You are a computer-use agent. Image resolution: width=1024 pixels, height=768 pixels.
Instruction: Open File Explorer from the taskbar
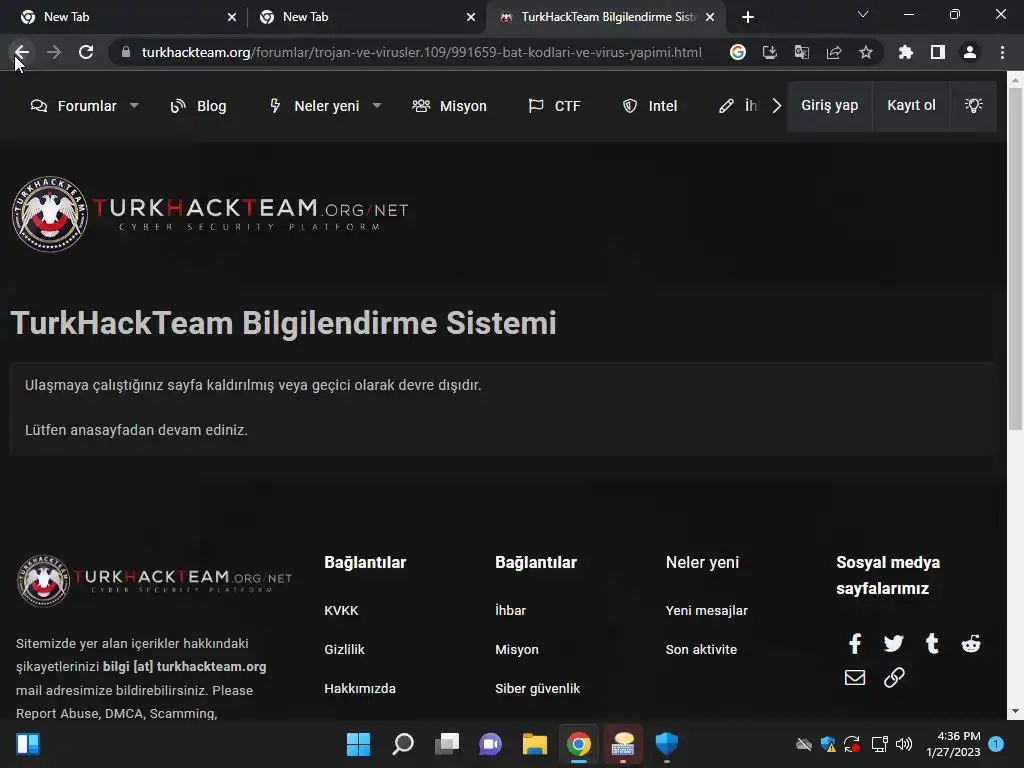pyautogui.click(x=534, y=744)
